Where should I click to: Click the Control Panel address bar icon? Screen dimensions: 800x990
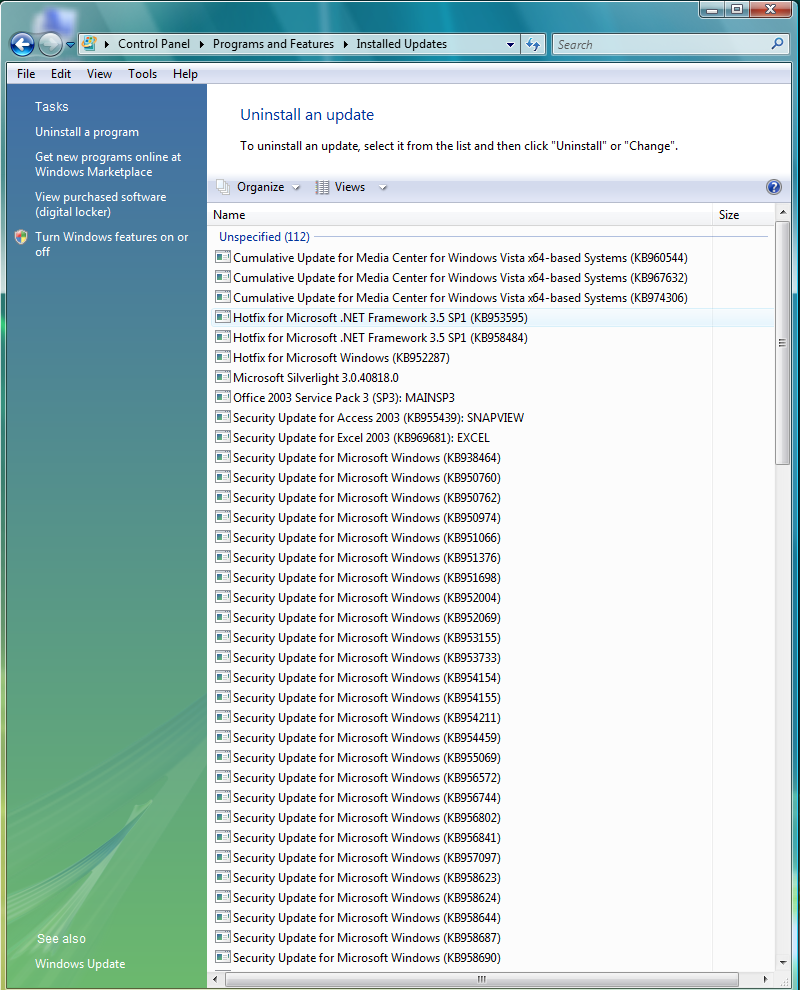coord(90,44)
